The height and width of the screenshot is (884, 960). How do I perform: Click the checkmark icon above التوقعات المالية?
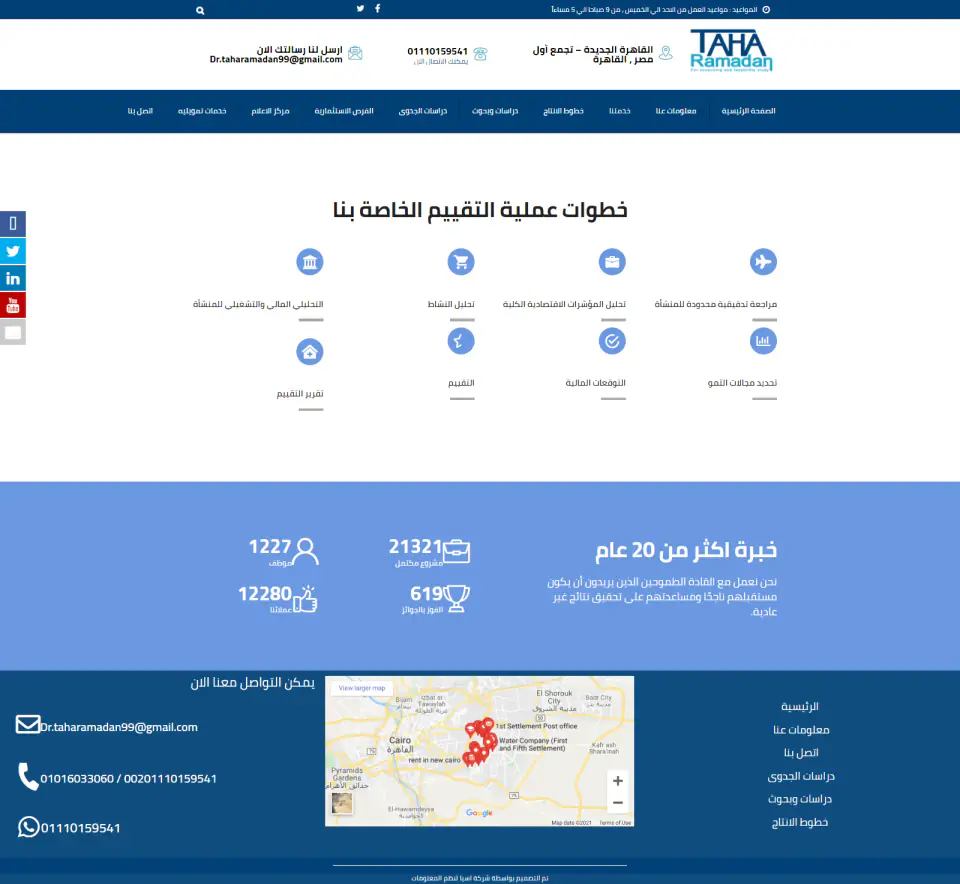click(612, 341)
